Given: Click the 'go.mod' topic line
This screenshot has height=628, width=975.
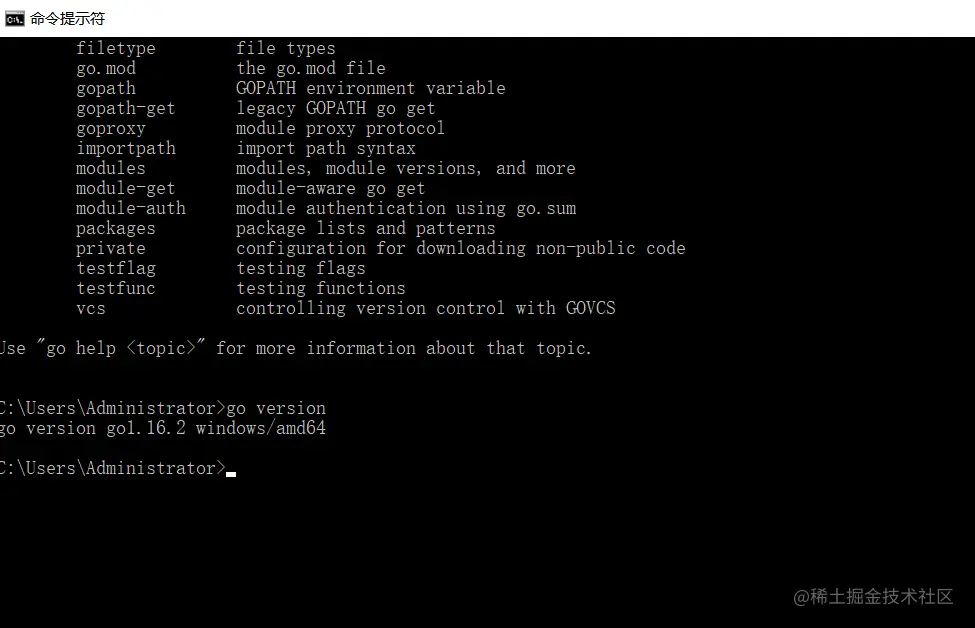Looking at the screenshot, I should [105, 68].
